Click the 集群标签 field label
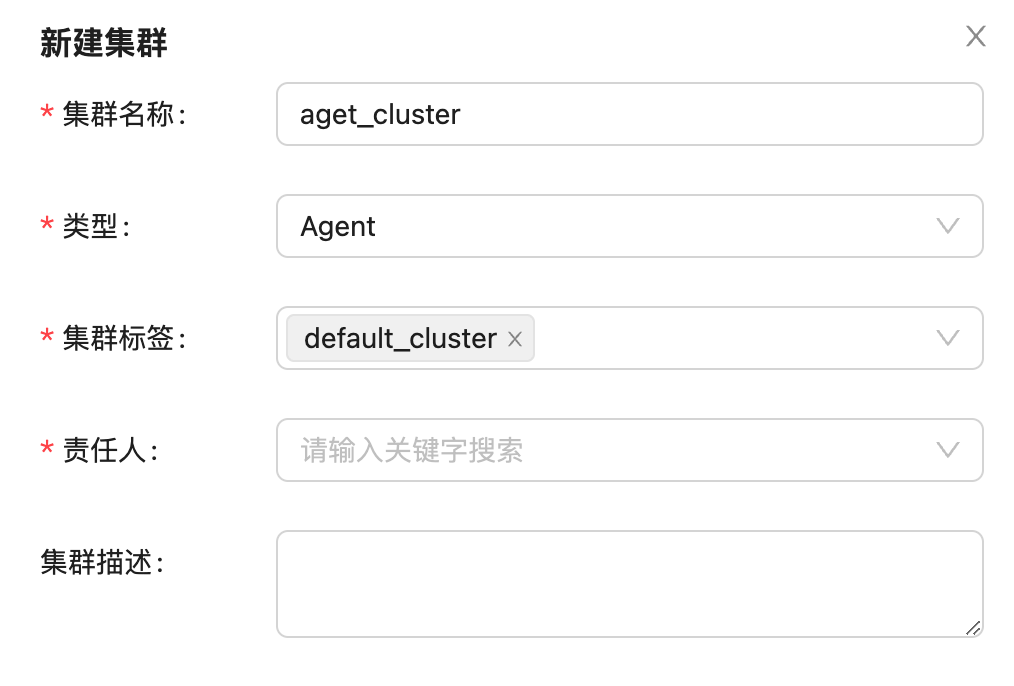1014x686 pixels. [124, 339]
